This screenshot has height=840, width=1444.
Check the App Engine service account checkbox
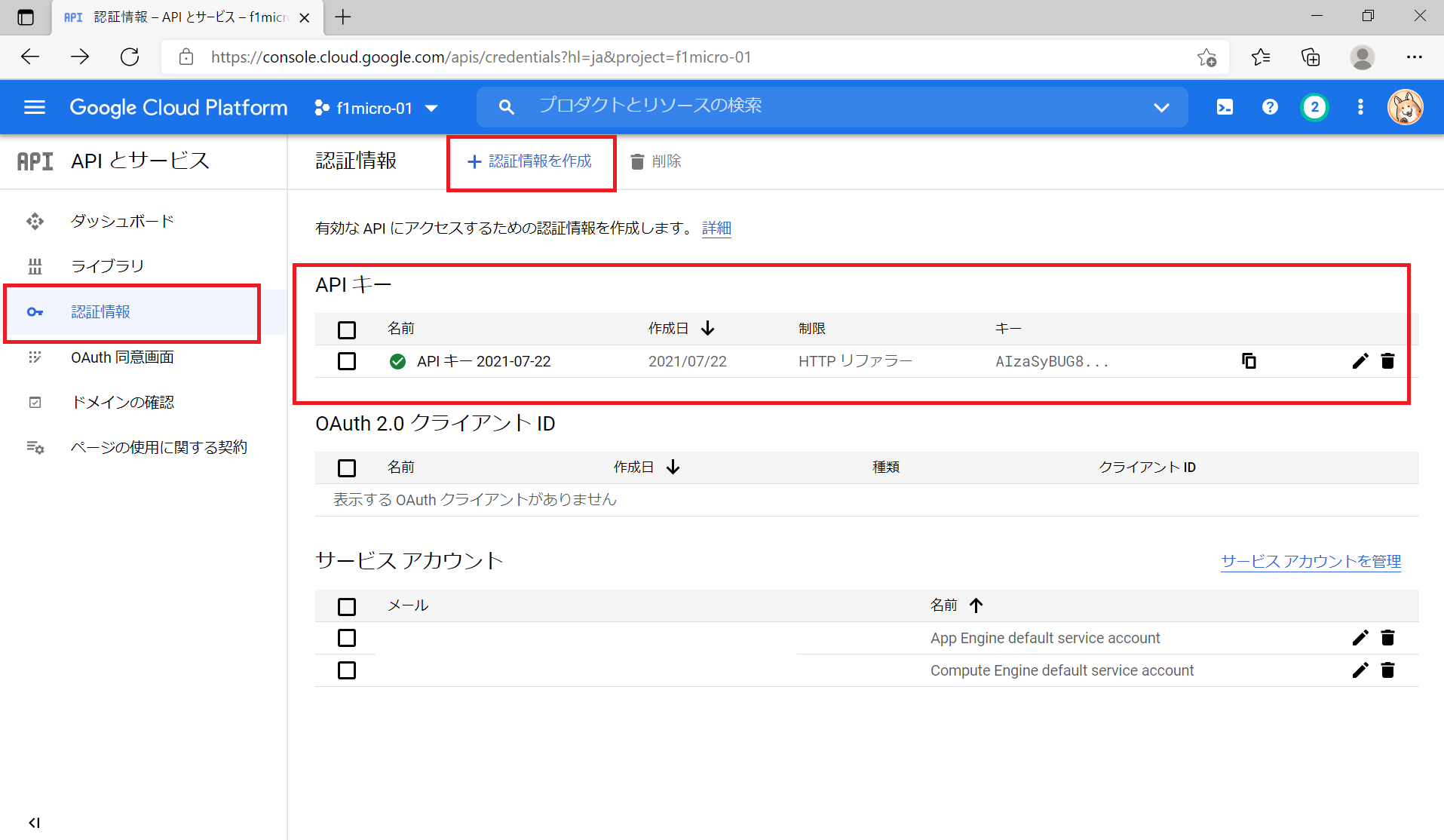coord(347,638)
